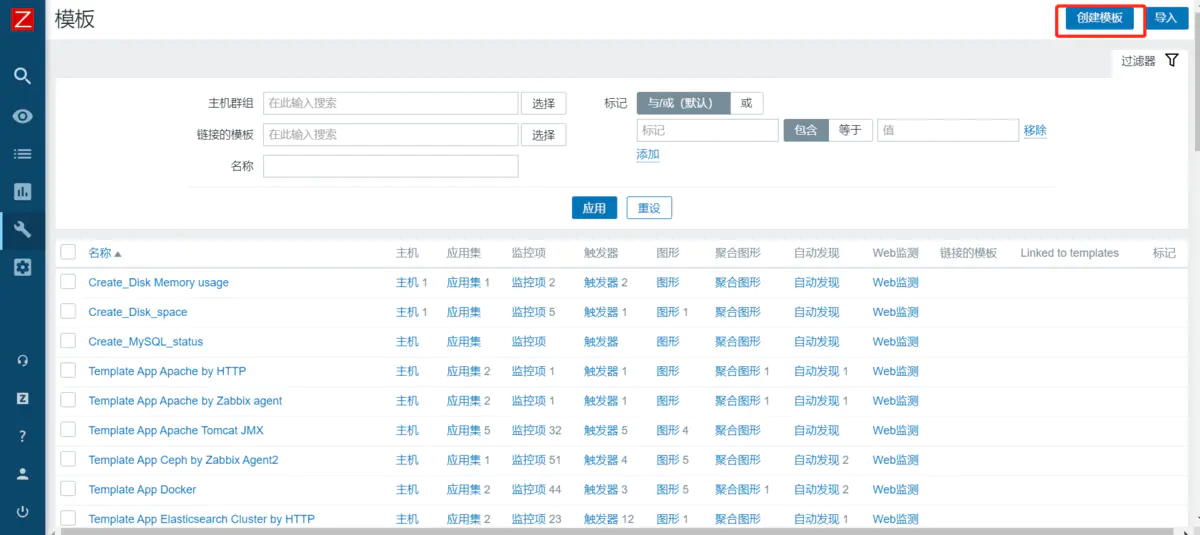Screen dimensions: 1200x535
Task: Select the 包含 tag operator
Action: click(806, 130)
